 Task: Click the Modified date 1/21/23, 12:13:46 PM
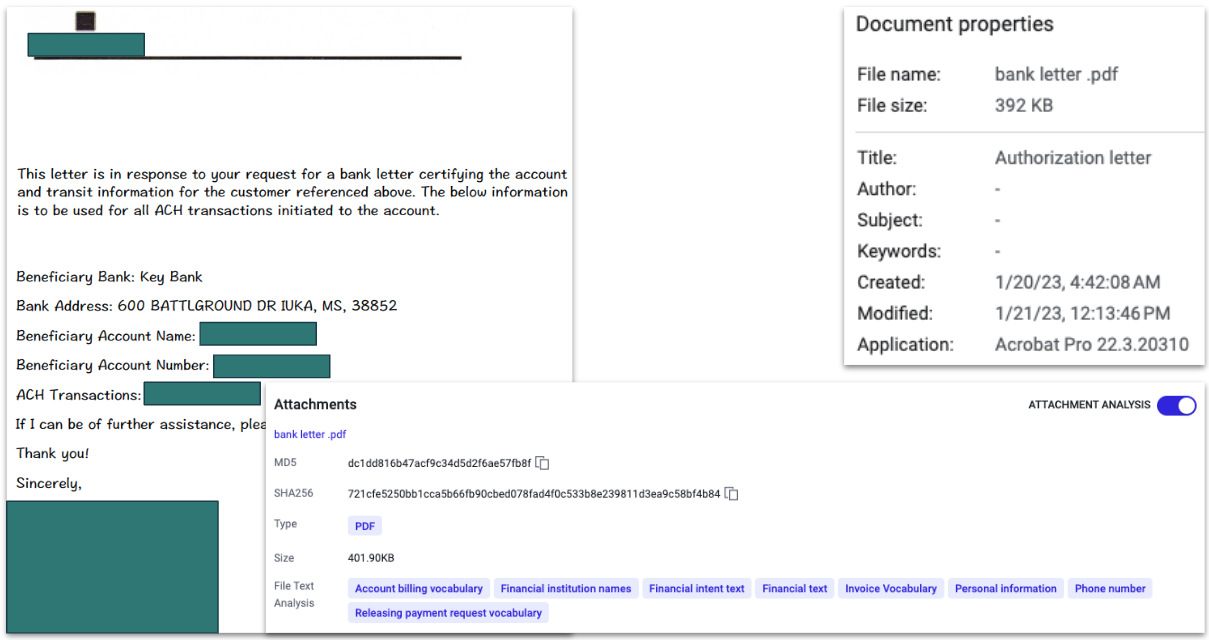(1083, 313)
